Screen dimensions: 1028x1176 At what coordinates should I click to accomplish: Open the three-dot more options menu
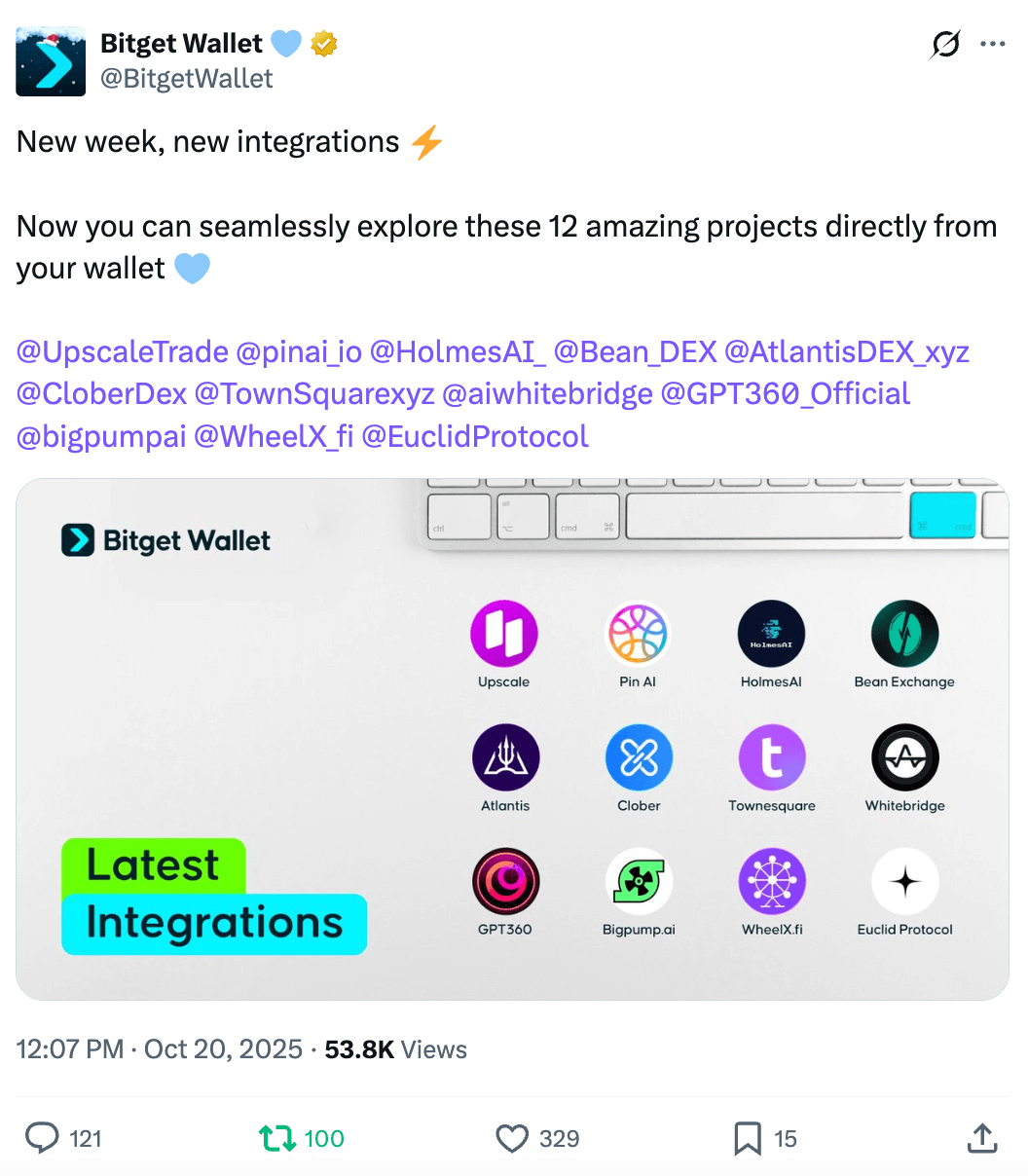(992, 45)
